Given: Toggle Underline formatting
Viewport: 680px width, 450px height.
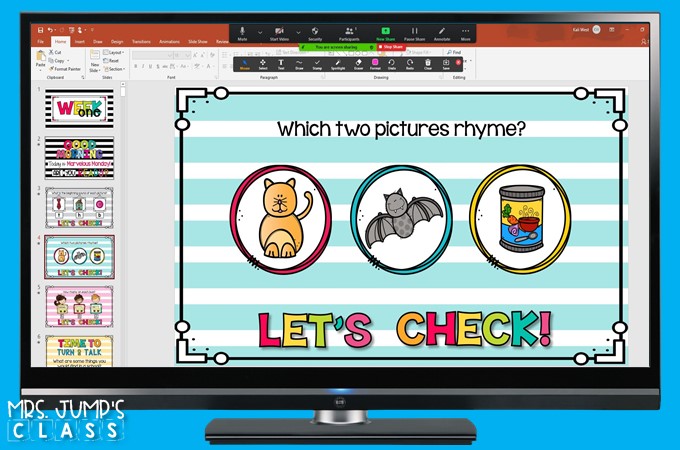Looking at the screenshot, I should point(150,66).
